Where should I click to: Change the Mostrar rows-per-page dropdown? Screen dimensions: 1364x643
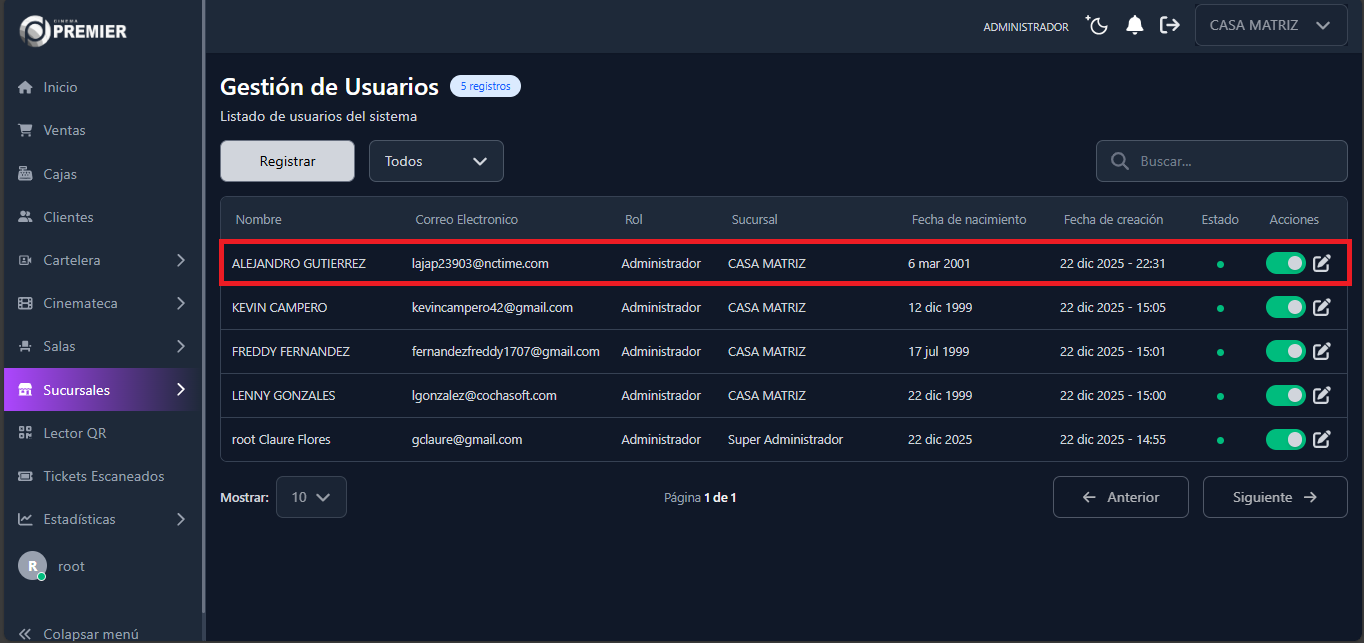tap(311, 497)
